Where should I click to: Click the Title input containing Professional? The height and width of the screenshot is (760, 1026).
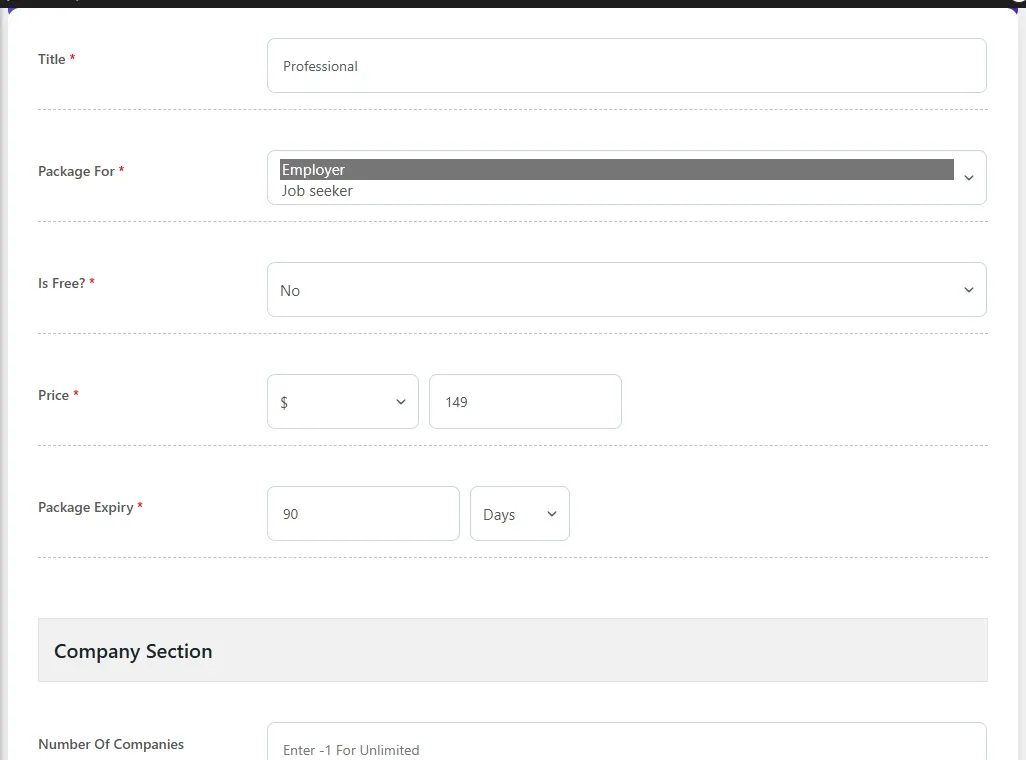(626, 65)
